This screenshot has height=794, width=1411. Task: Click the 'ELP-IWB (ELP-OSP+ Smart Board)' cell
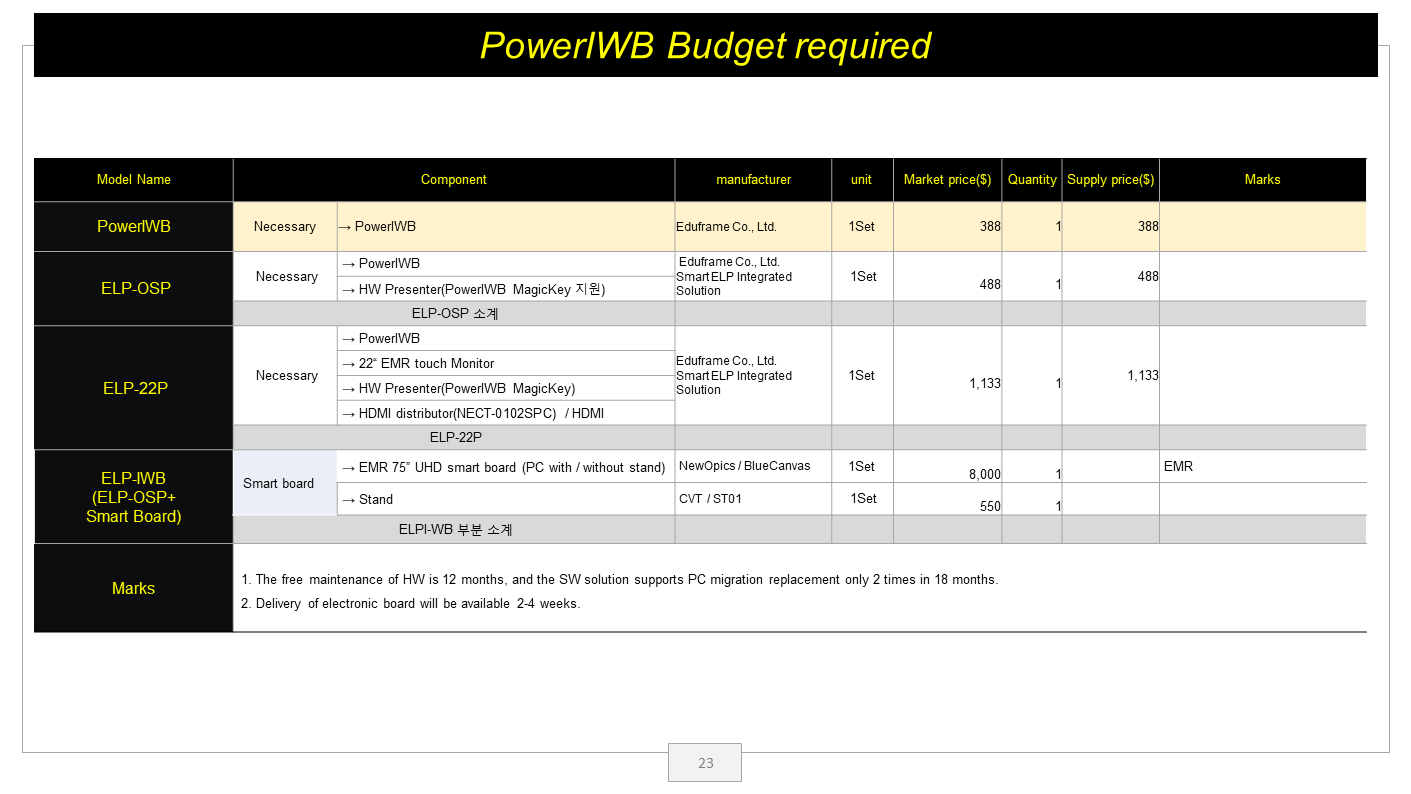coord(133,497)
